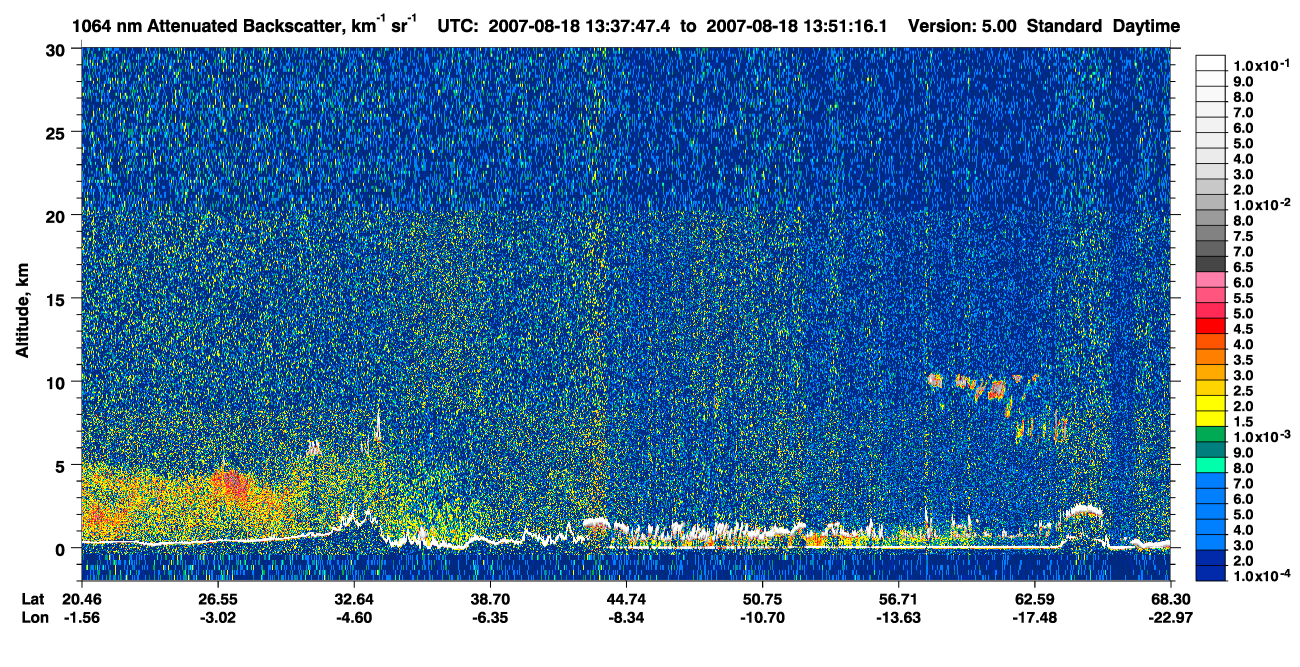Screen dimensions: 1300x667
Task: Click the longitude value '-6.35'
Action: pyautogui.click(x=489, y=618)
